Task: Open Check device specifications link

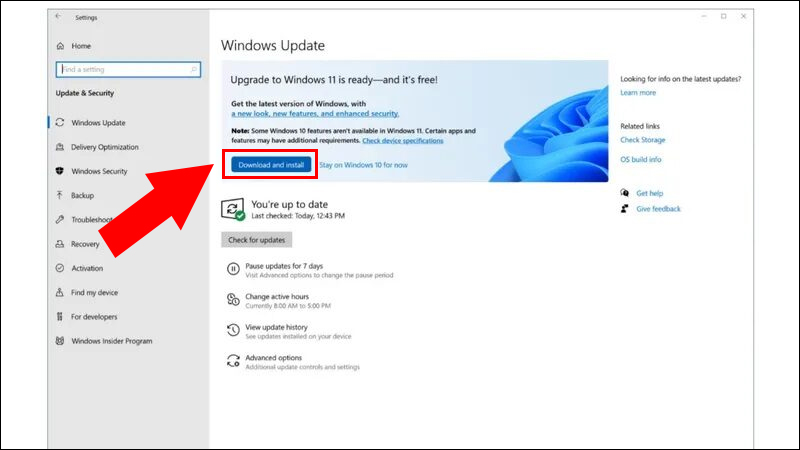Action: click(403, 140)
